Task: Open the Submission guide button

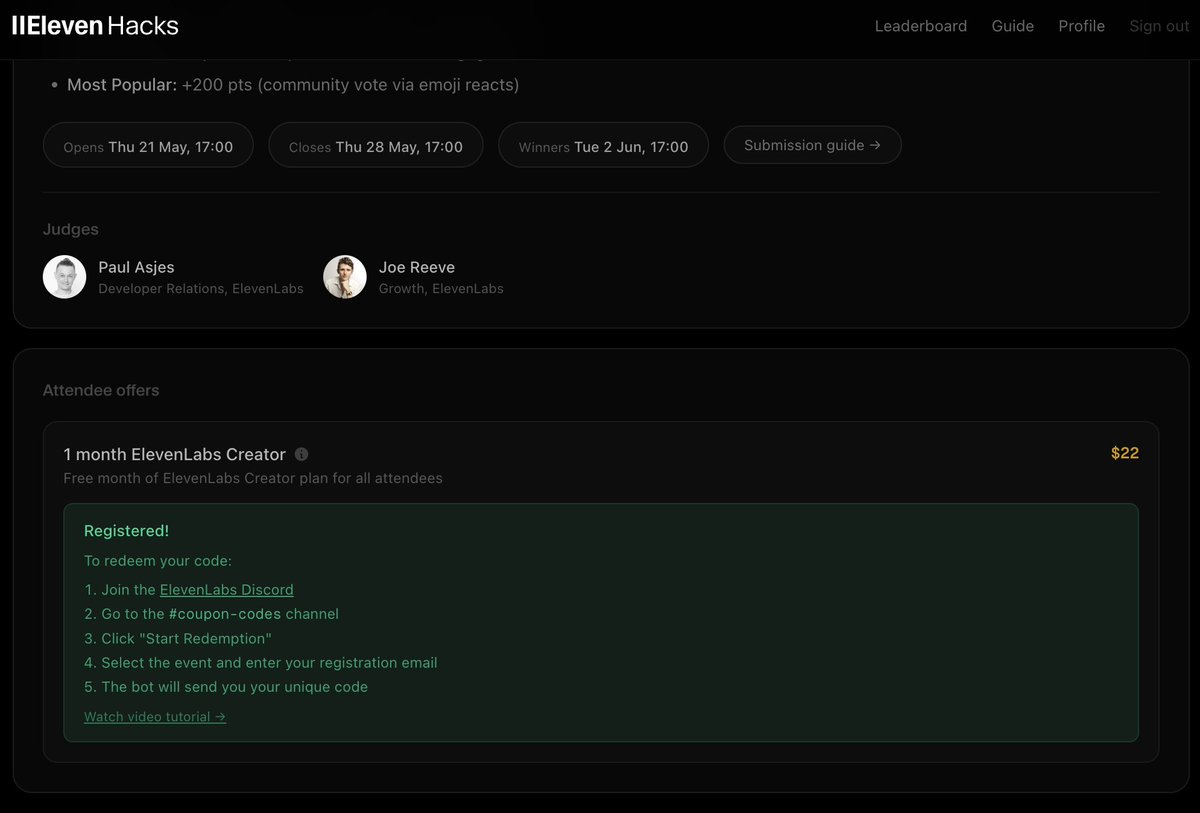Action: pyautogui.click(x=812, y=145)
